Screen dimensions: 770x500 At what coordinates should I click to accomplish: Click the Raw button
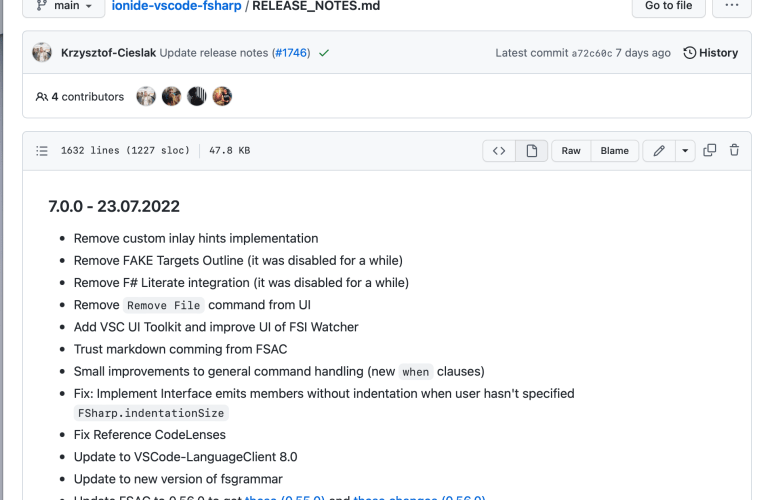click(x=570, y=151)
